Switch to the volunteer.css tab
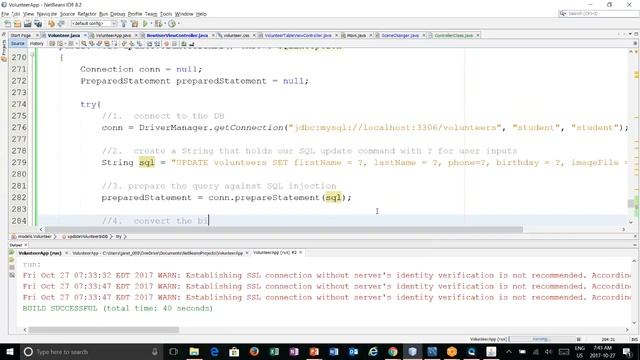The height and width of the screenshot is (360, 640). (x=236, y=36)
